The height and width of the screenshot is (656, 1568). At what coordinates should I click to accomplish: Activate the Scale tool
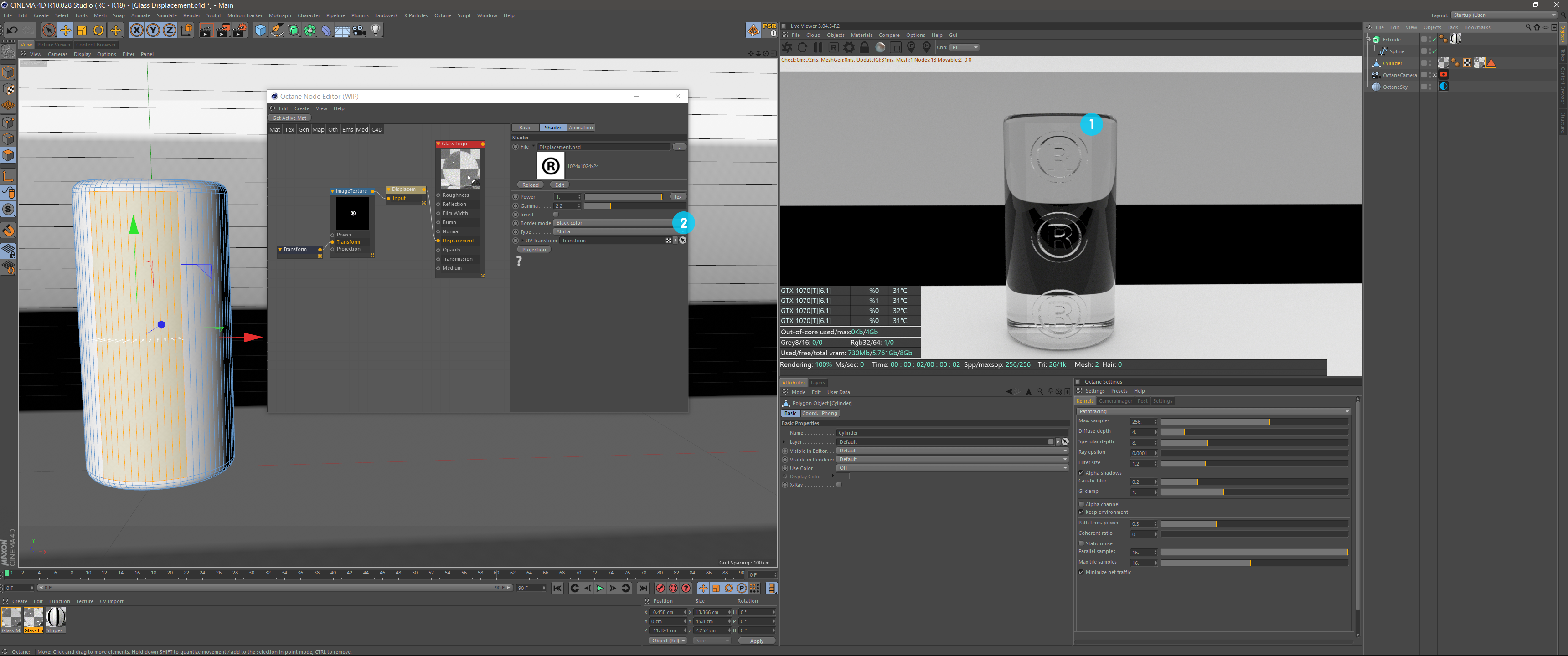(x=82, y=30)
